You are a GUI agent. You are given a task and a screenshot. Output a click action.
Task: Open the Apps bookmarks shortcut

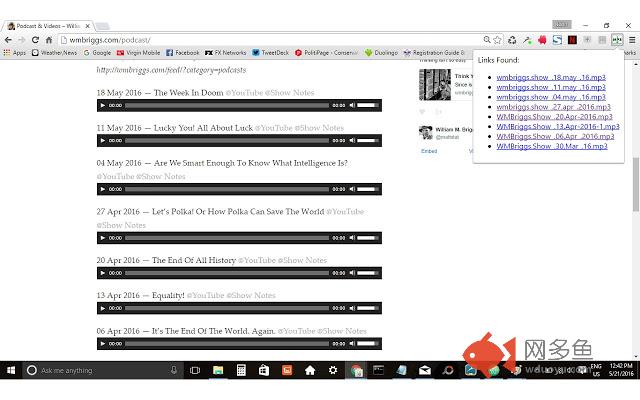pos(14,52)
